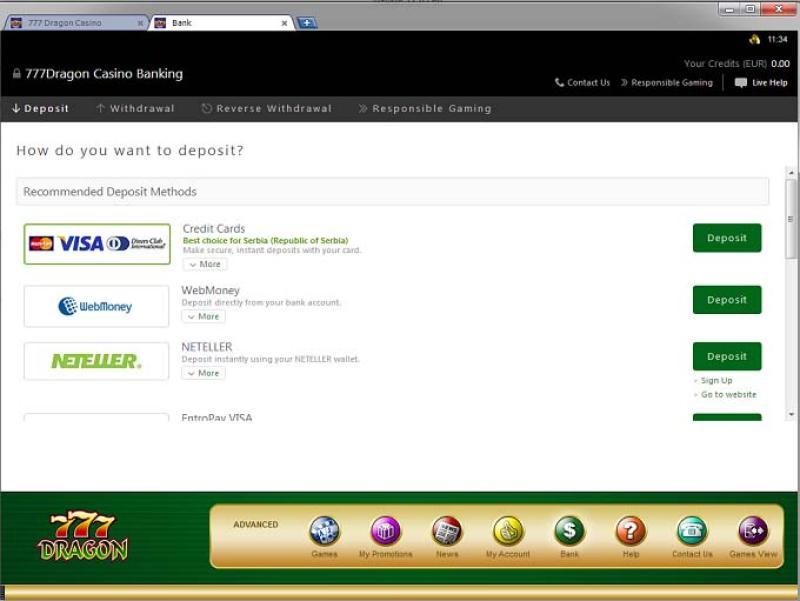
Task: Expand More under NETELLER
Action: [x=203, y=374]
